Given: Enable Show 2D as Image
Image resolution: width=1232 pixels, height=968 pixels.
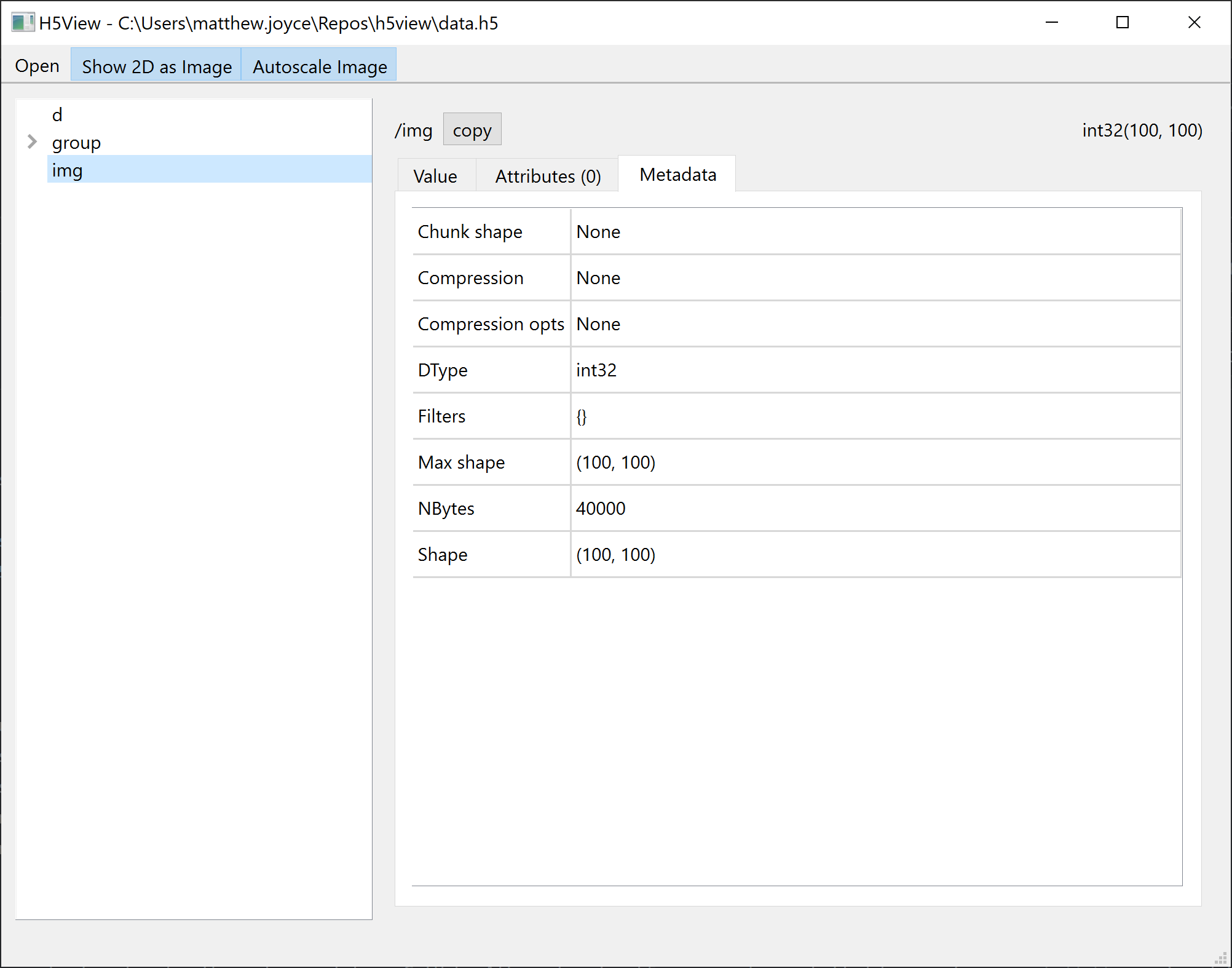Looking at the screenshot, I should [156, 66].
